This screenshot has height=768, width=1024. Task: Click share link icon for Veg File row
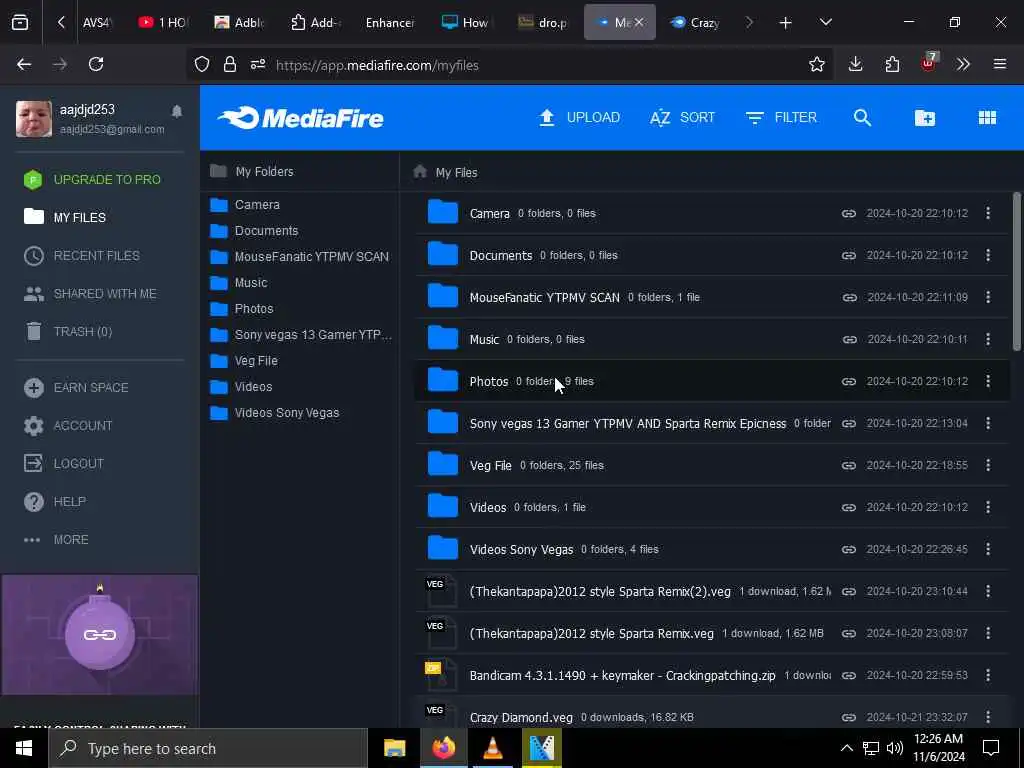(848, 466)
